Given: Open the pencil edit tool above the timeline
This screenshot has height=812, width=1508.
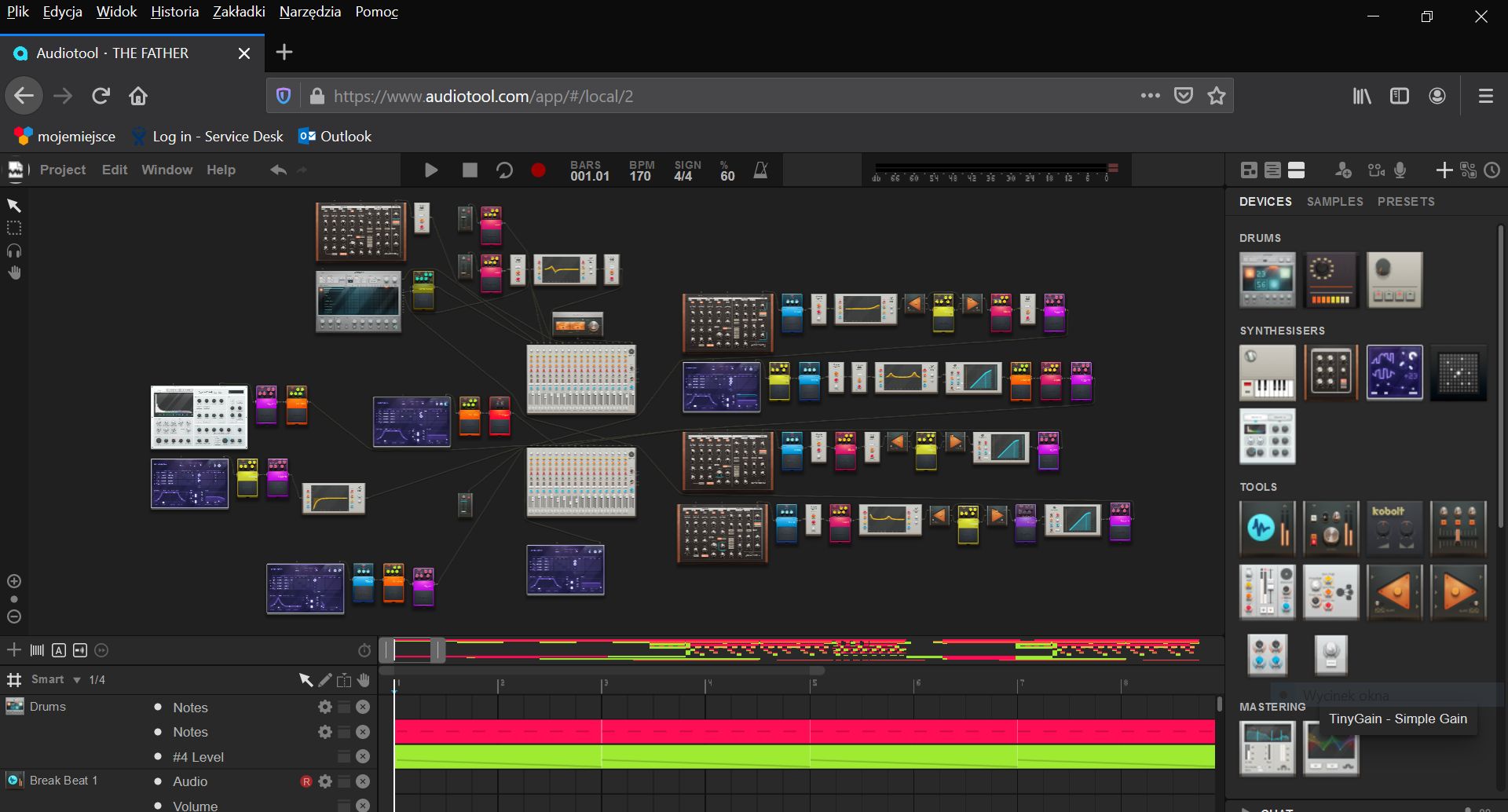Looking at the screenshot, I should point(324,679).
